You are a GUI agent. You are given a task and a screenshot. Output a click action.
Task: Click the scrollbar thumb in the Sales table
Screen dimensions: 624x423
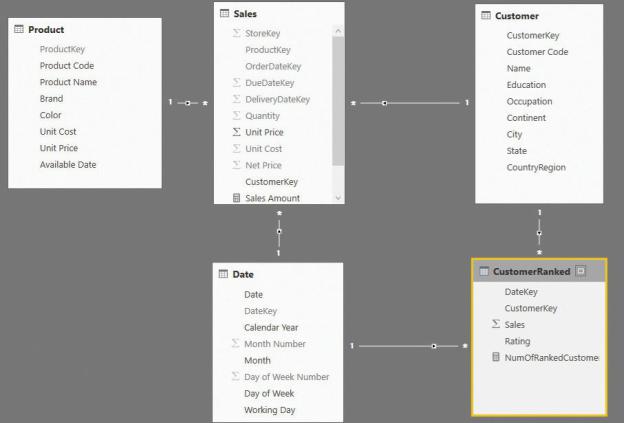pos(338,101)
